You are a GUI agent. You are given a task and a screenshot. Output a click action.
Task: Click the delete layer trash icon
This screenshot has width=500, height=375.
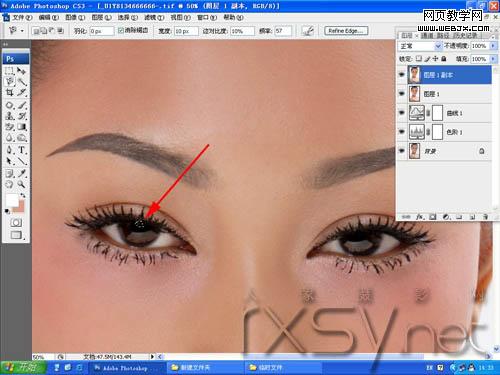tap(485, 217)
